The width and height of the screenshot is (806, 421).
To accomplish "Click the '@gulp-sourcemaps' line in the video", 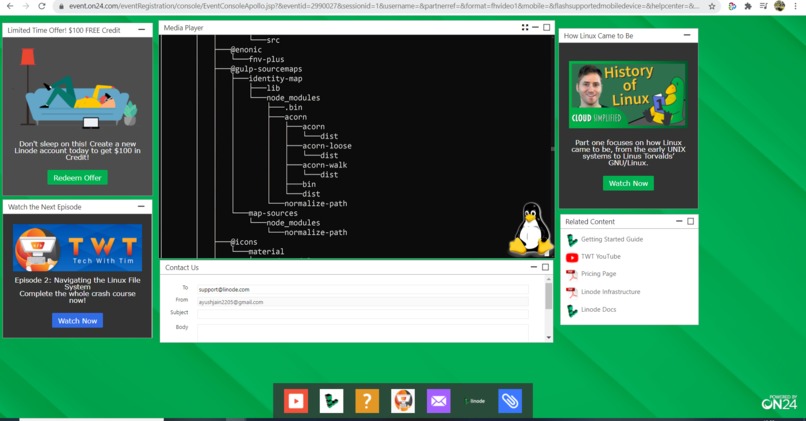I will click(266, 69).
